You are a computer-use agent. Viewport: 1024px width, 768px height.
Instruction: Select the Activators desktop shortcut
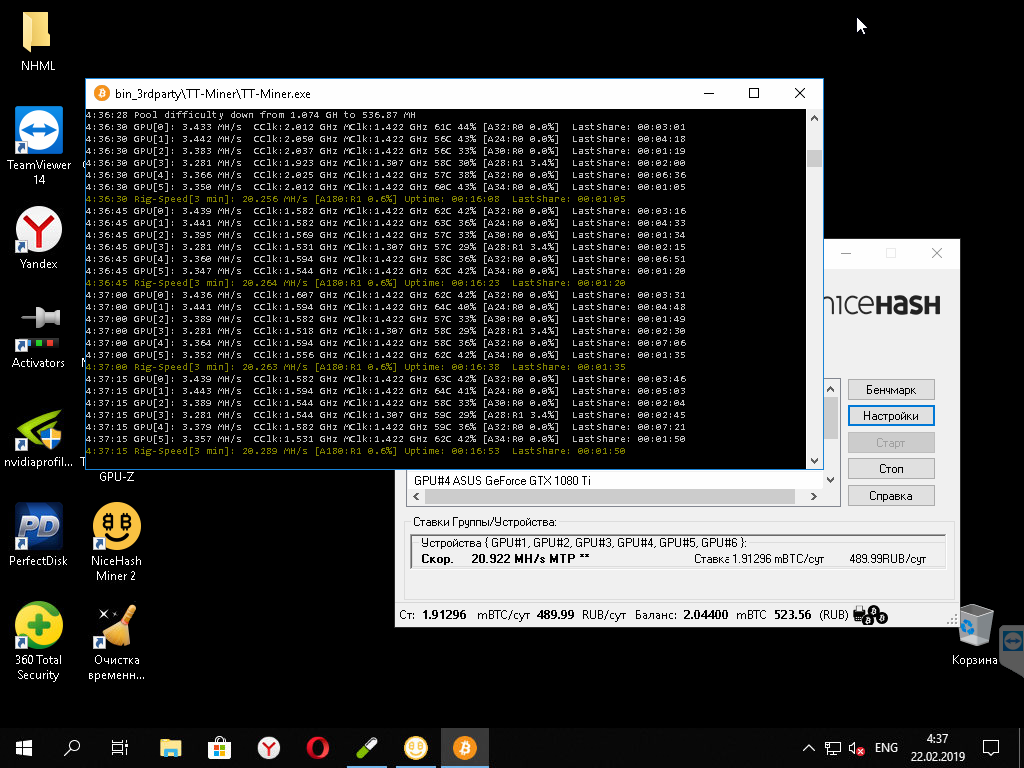point(39,337)
